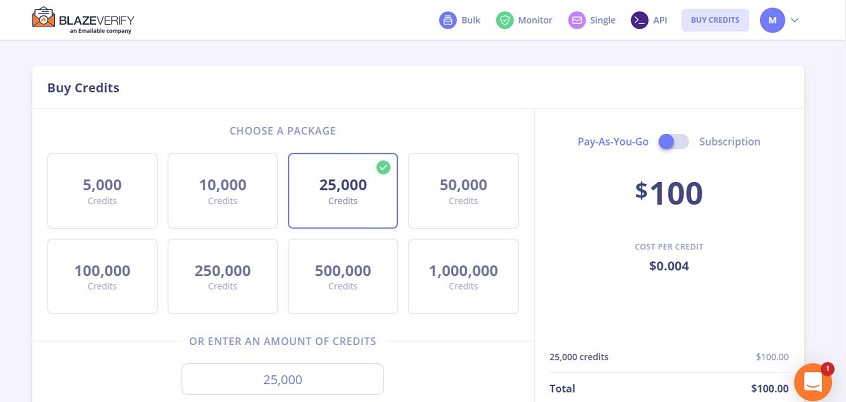Click the Bulk verification icon

[x=448, y=20]
